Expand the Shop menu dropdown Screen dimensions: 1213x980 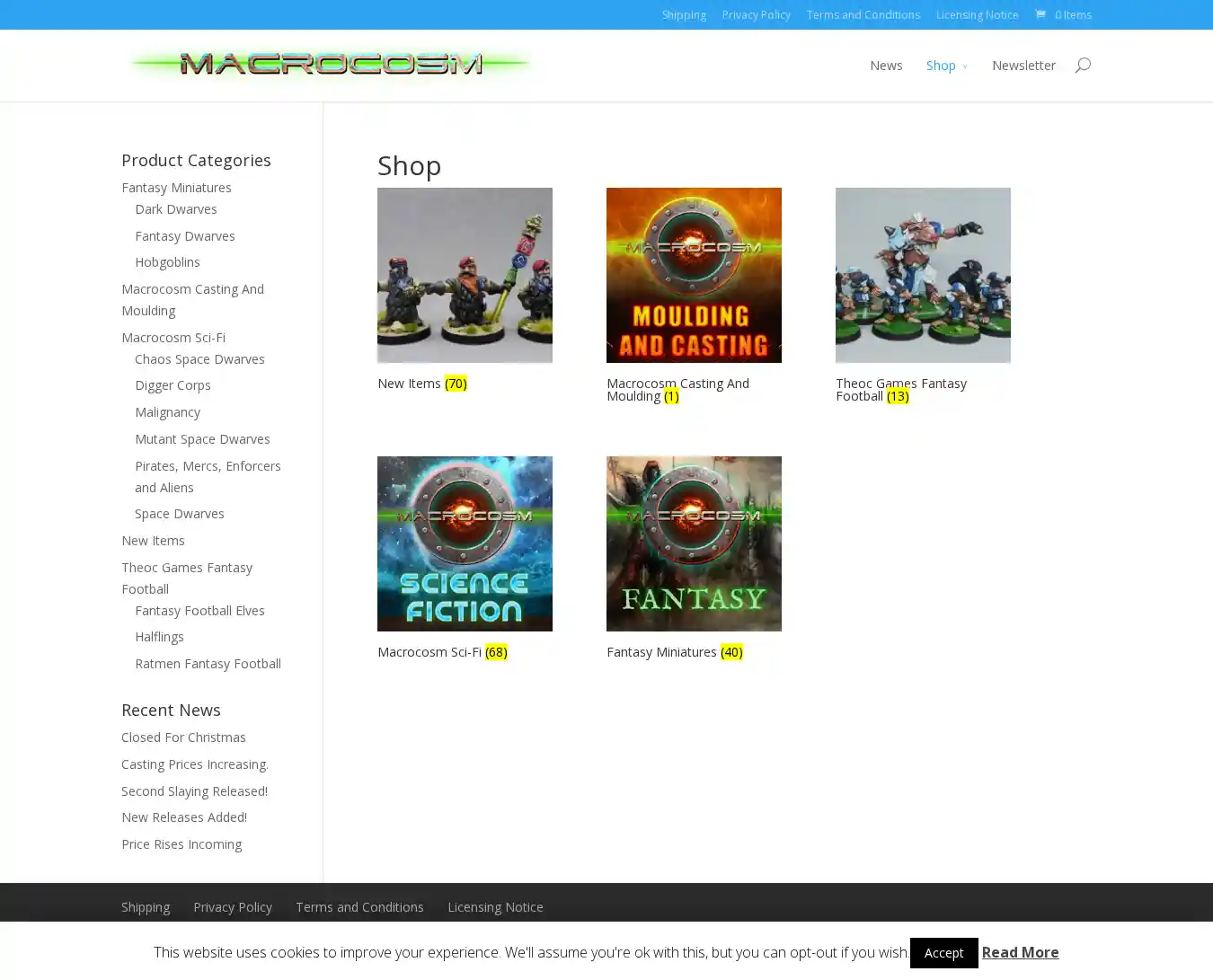[x=946, y=66]
